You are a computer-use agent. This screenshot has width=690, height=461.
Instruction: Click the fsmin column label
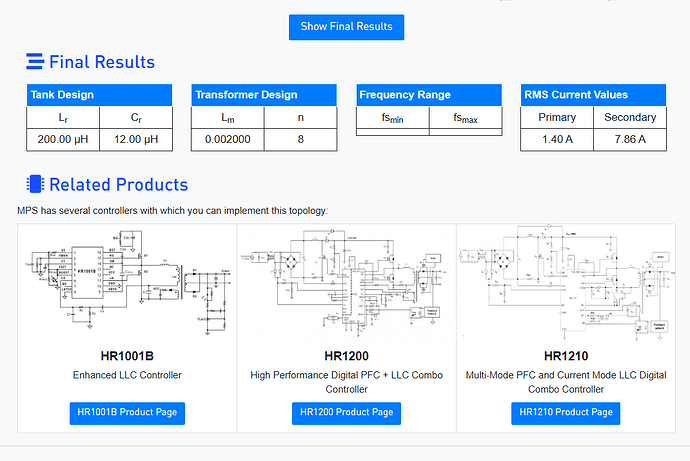(393, 118)
